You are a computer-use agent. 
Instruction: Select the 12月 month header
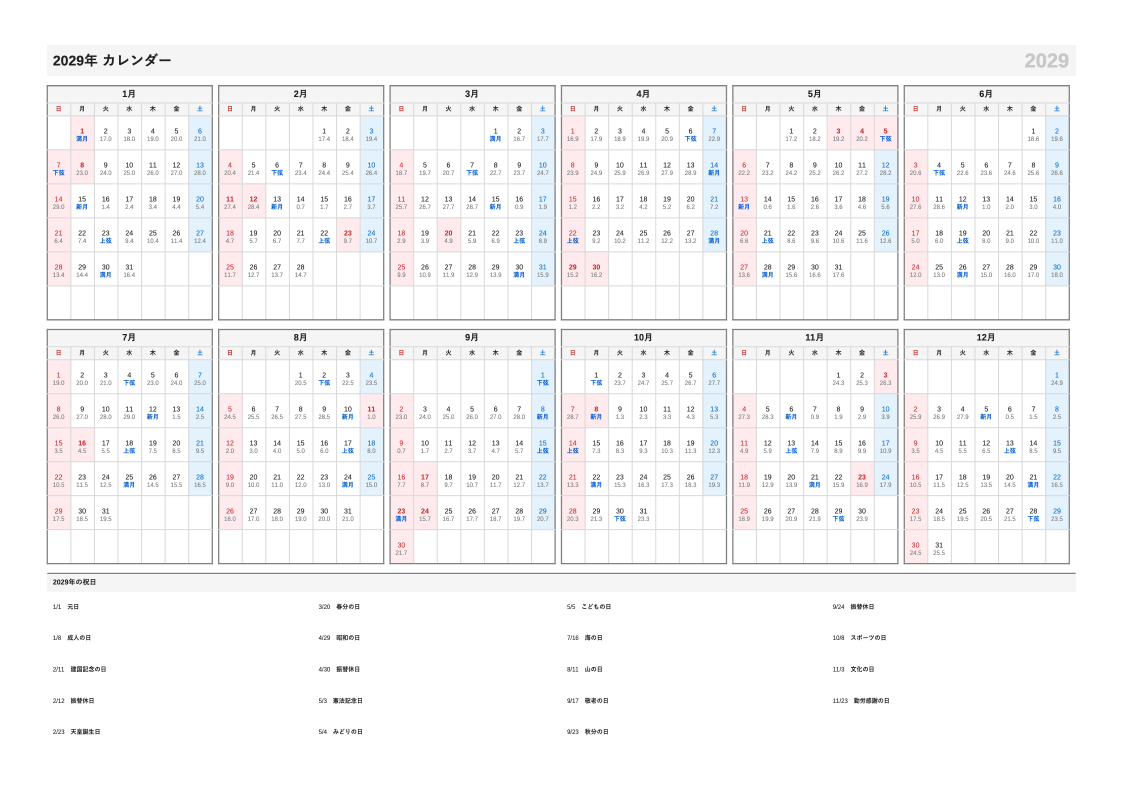click(x=986, y=338)
